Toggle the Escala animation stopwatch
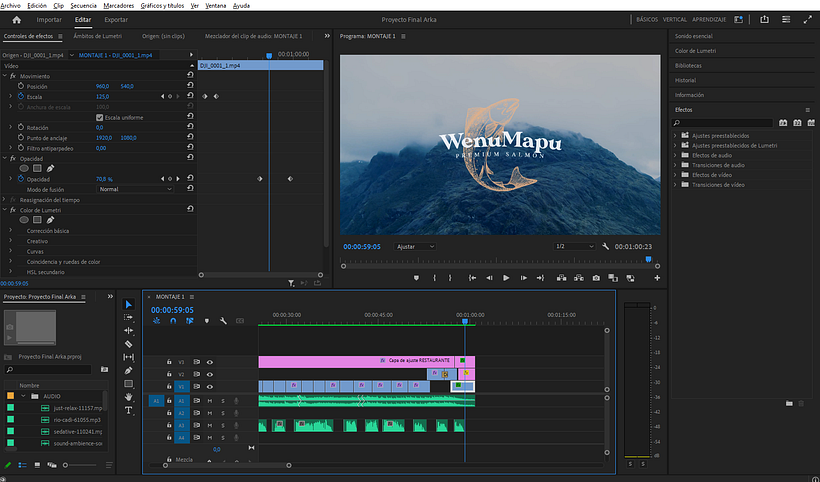The height and width of the screenshot is (482, 820). coord(21,96)
